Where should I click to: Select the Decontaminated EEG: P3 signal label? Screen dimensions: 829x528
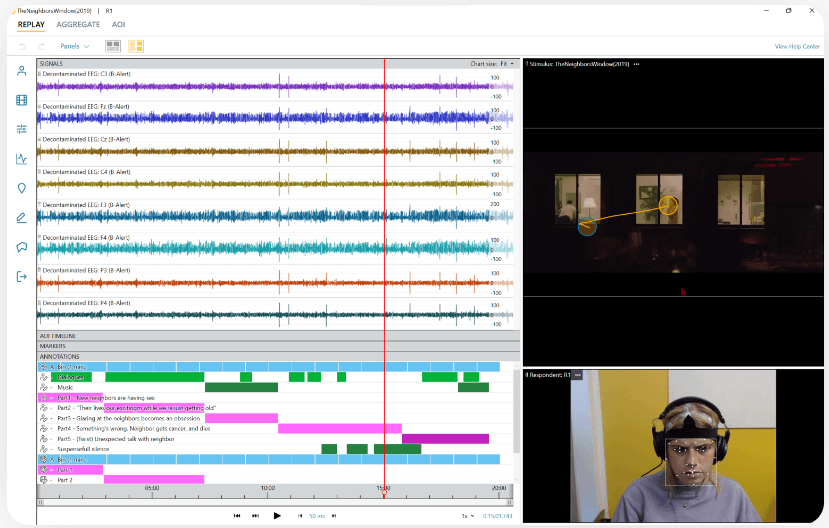tap(86, 271)
